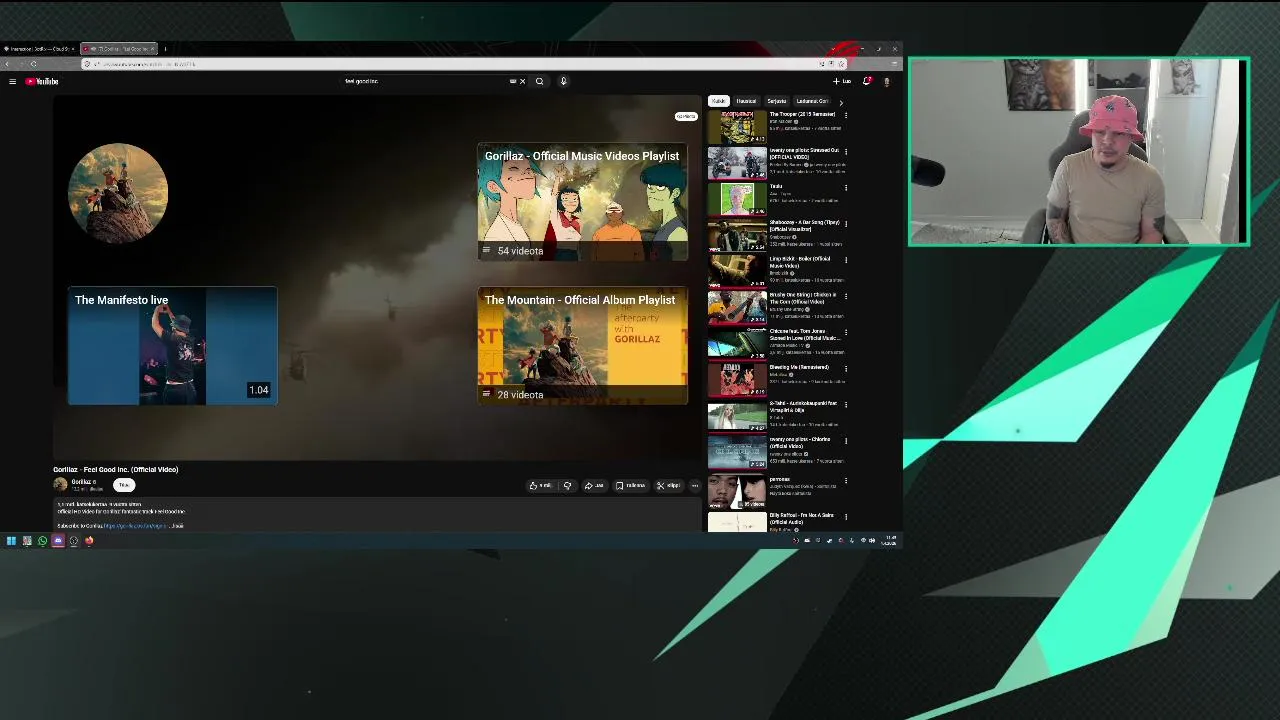
Task: Click the Create (plus) button in the header
Action: pos(841,81)
